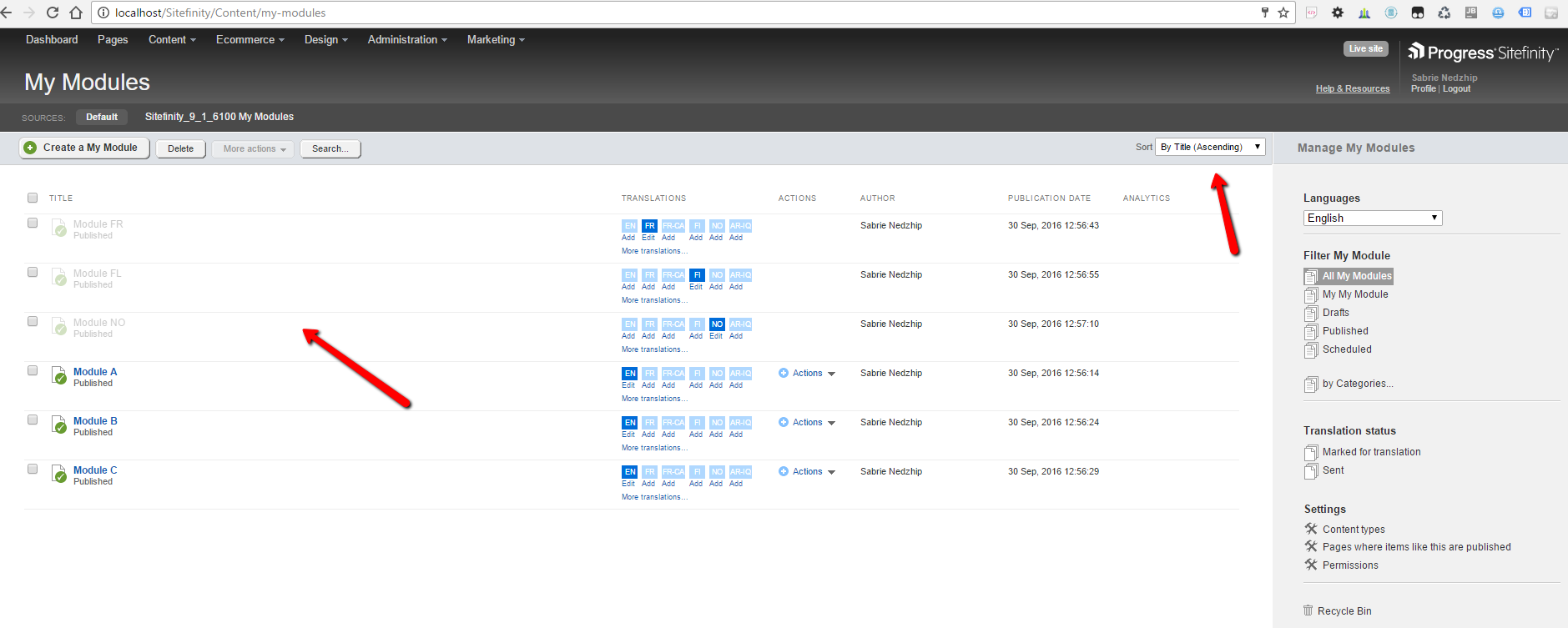Check the Module B row checkbox
The image size is (1568, 628).
(x=33, y=420)
